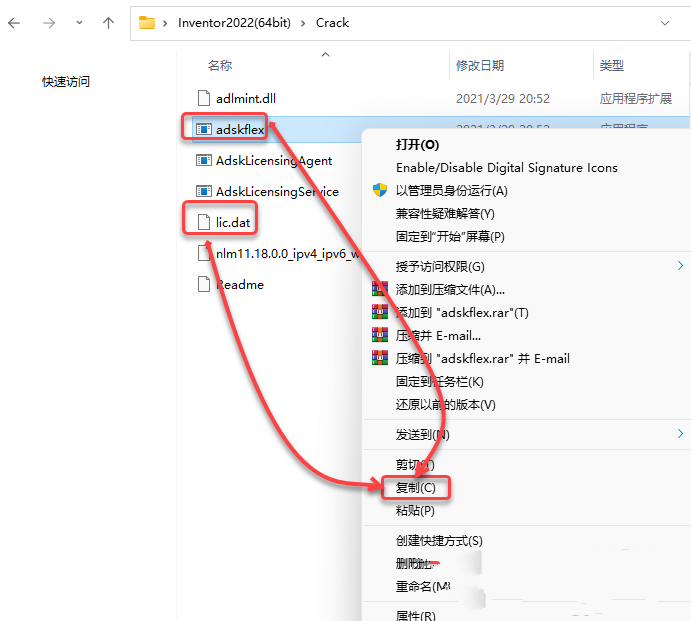Screen dimensions: 691x621
Task: Click the 应用程序扩展 type cell
Action: point(635,98)
